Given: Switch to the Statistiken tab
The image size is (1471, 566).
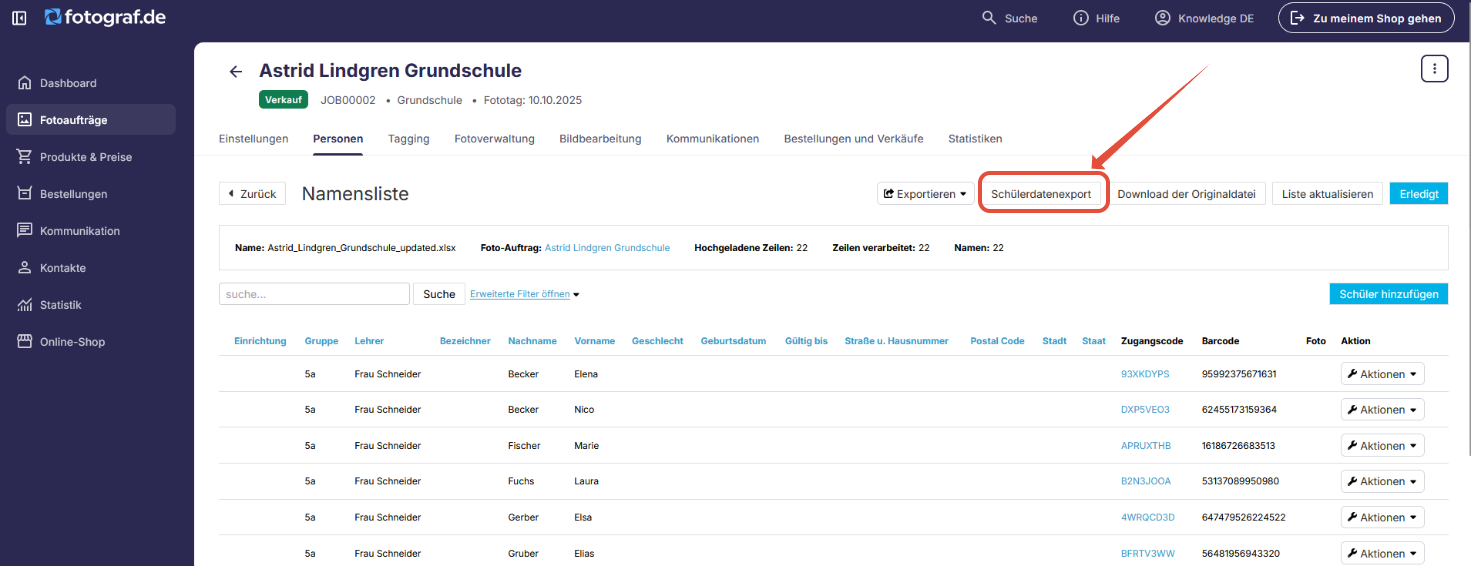Looking at the screenshot, I should point(975,139).
